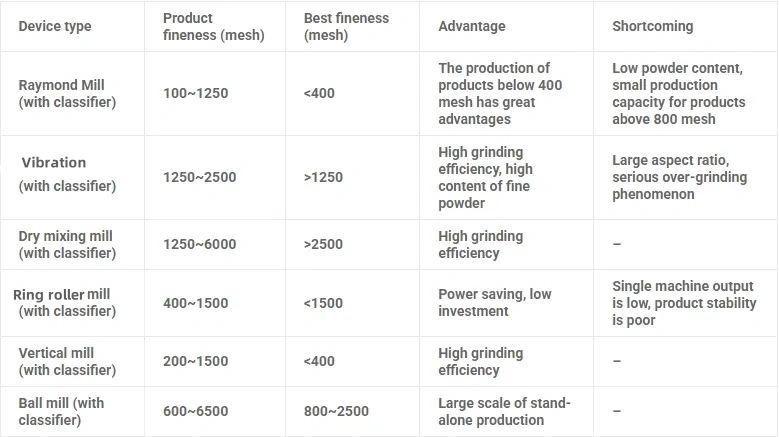779x437 pixels.
Task: Click the Device type column header
Action: [x=54, y=26]
